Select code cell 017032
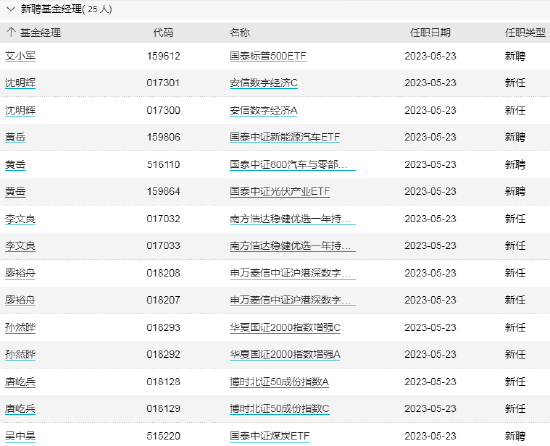This screenshot has height=446, width=550. click(x=163, y=219)
